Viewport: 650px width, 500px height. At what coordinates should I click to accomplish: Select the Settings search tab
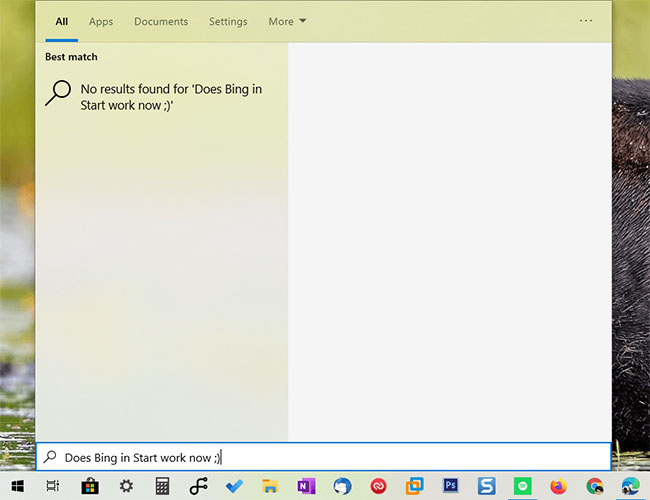tap(228, 22)
